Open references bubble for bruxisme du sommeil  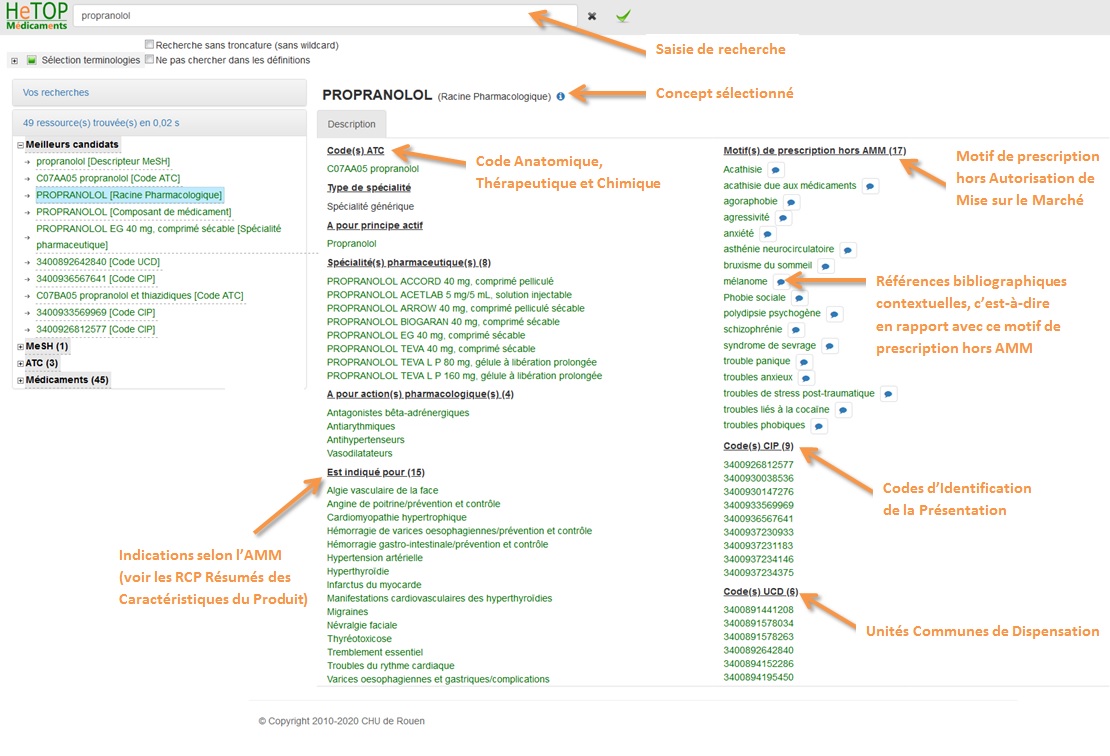coord(825,266)
